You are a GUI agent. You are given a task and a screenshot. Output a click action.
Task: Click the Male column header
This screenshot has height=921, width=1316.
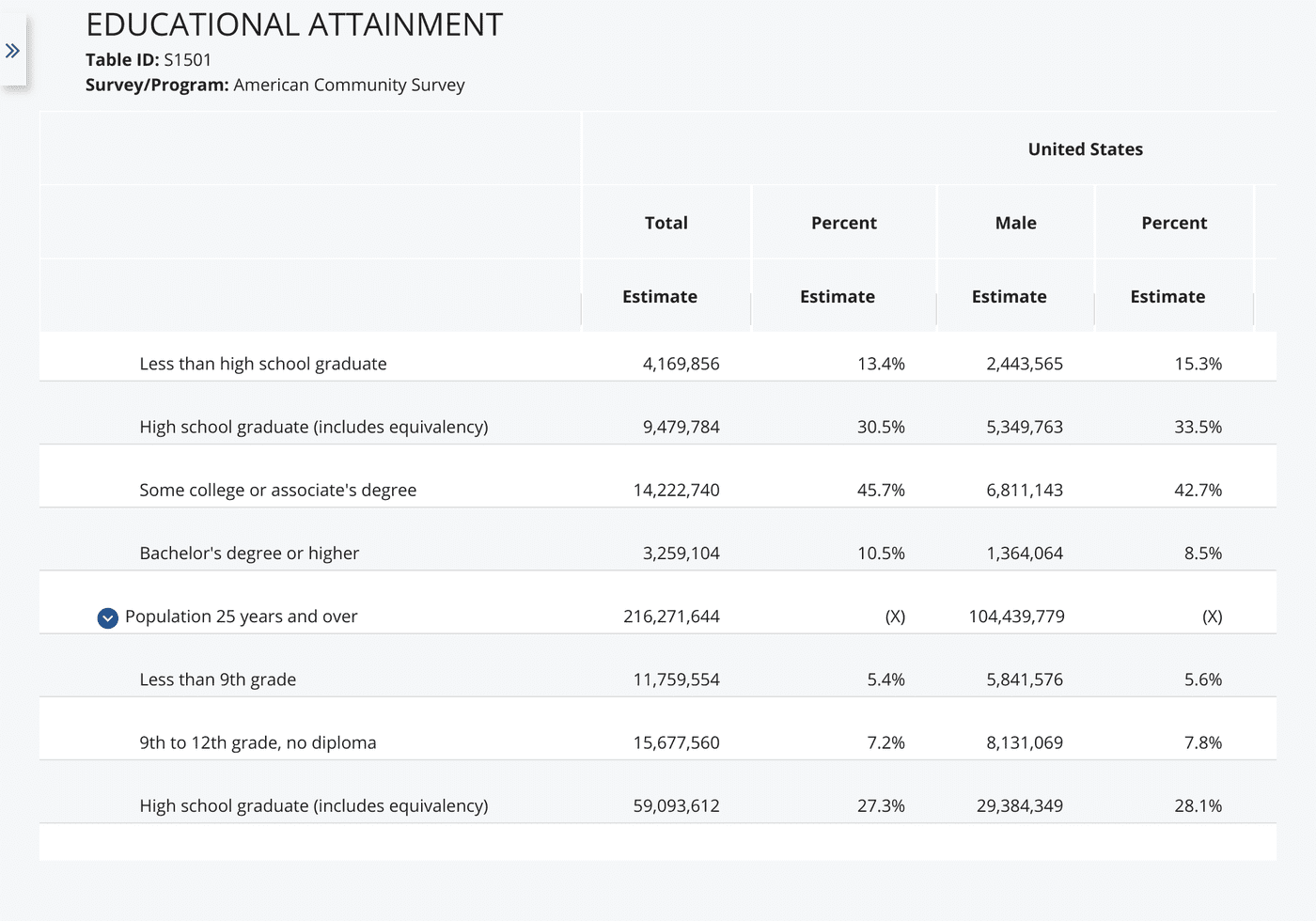point(1015,223)
